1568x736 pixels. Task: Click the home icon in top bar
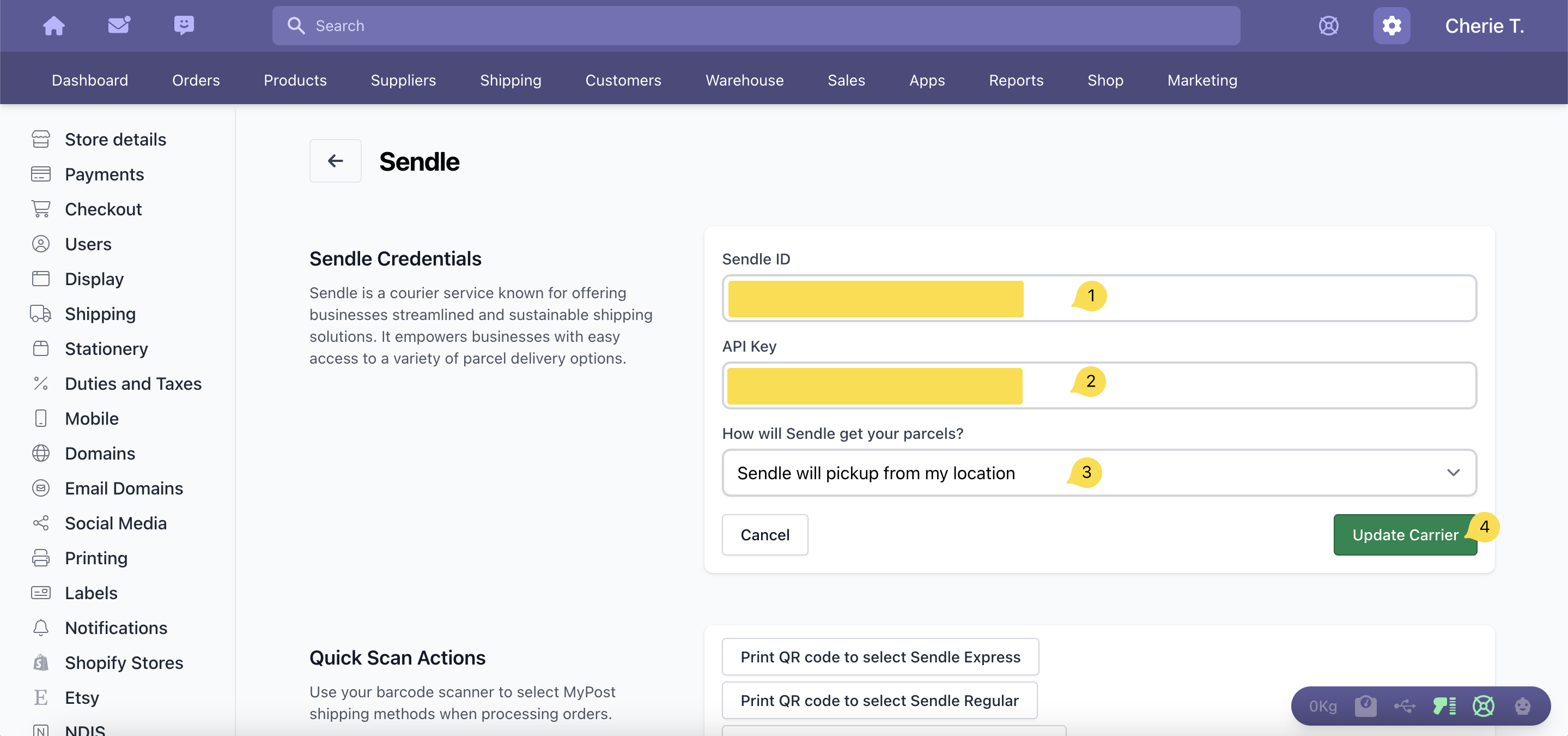pos(53,26)
